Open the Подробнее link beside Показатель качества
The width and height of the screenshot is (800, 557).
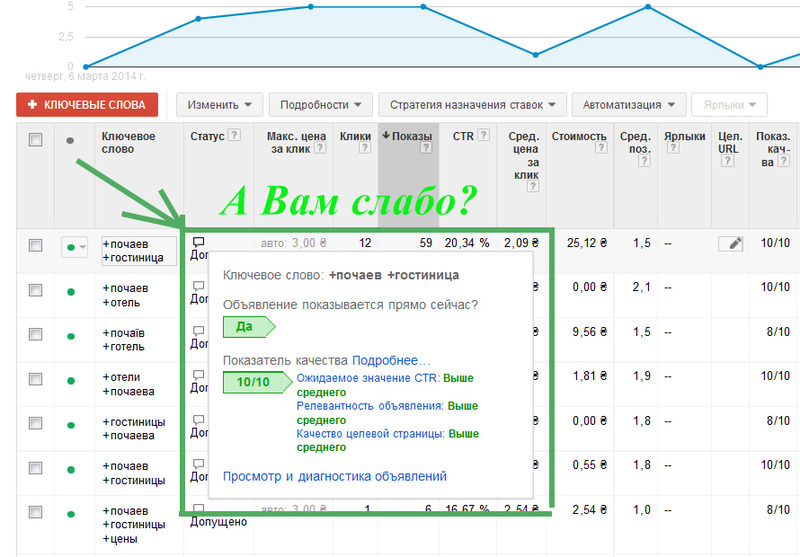391,360
